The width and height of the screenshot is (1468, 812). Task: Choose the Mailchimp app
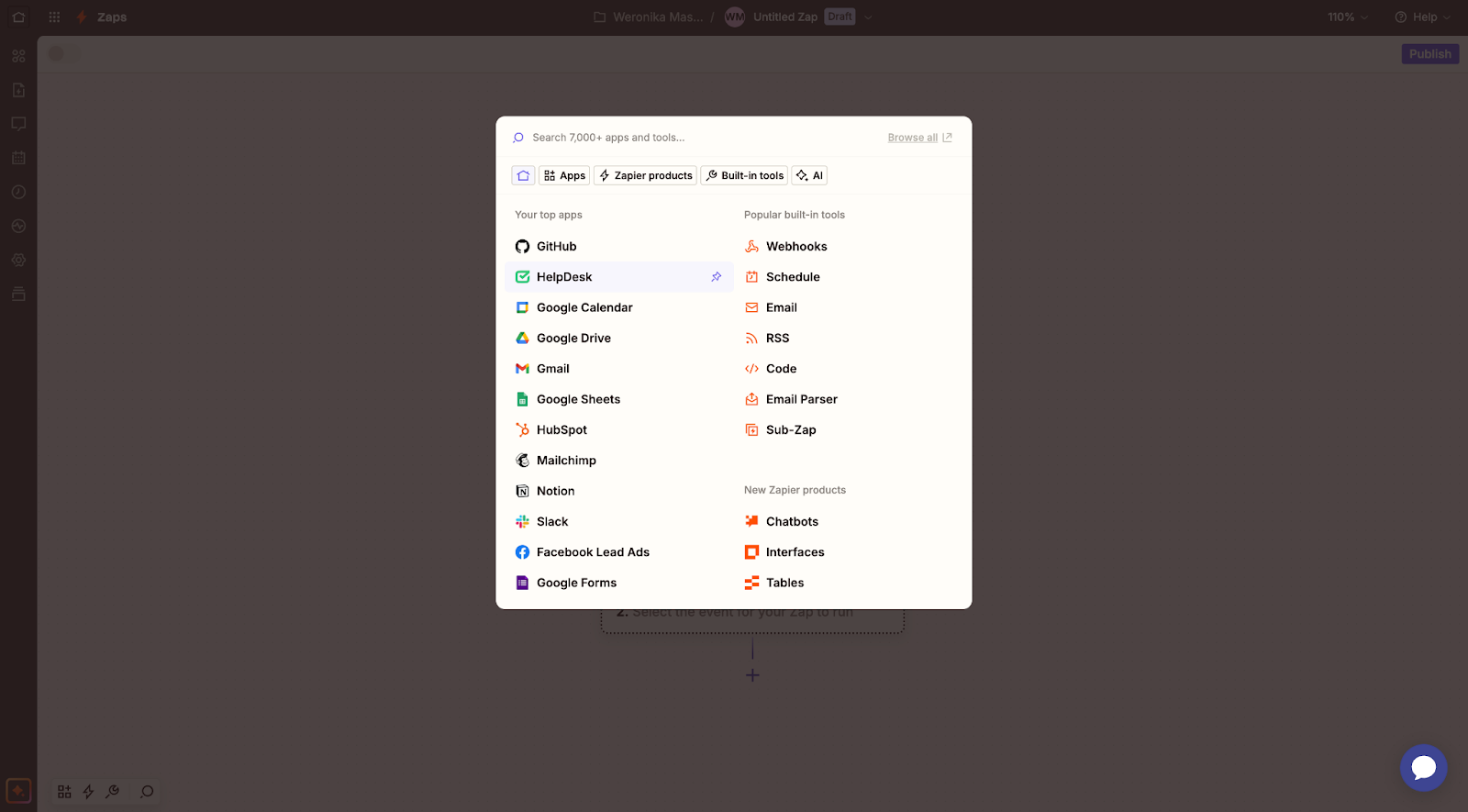pyautogui.click(x=619, y=461)
